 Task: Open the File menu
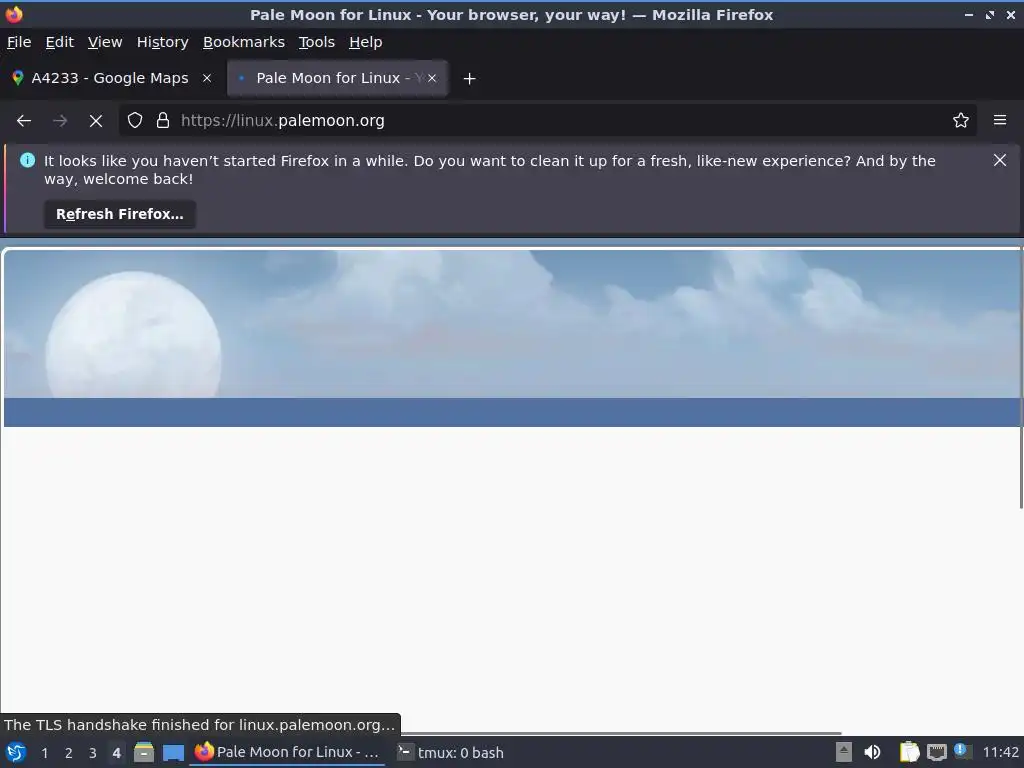19,42
